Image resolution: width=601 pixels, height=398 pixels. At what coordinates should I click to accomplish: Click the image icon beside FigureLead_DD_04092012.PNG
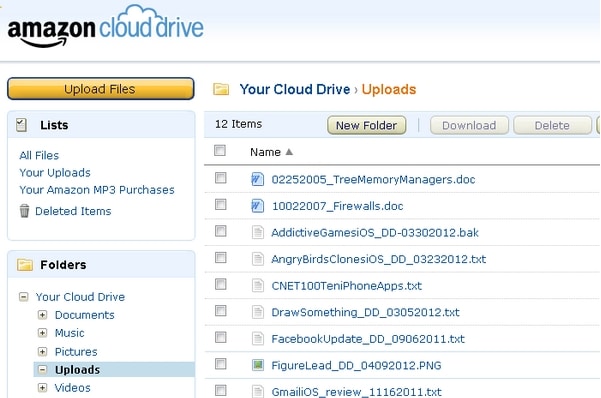coord(258,365)
